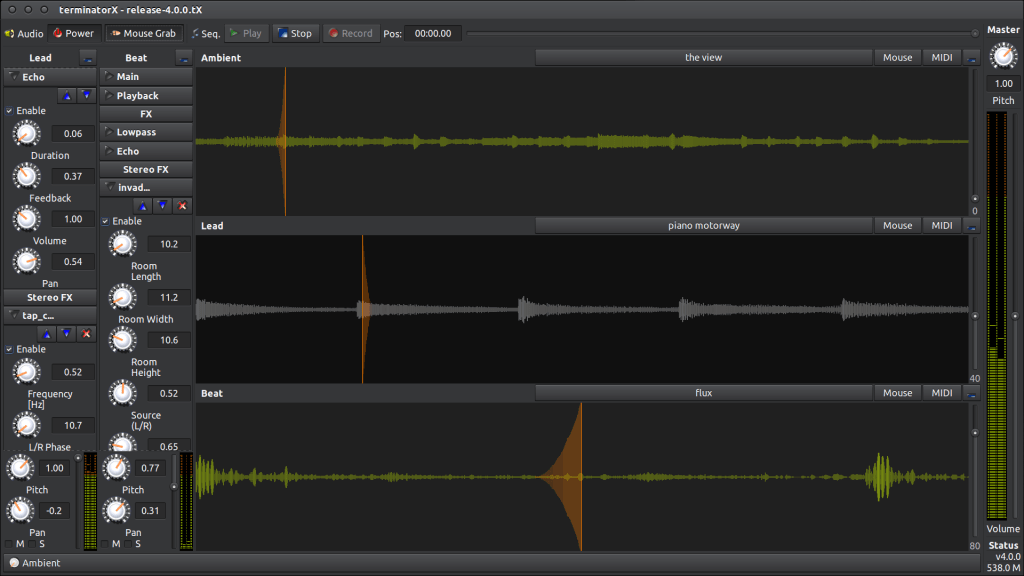Screen dimensions: 1024x576
Task: Remove the tap_c... effect with red X
Action: coord(87,333)
